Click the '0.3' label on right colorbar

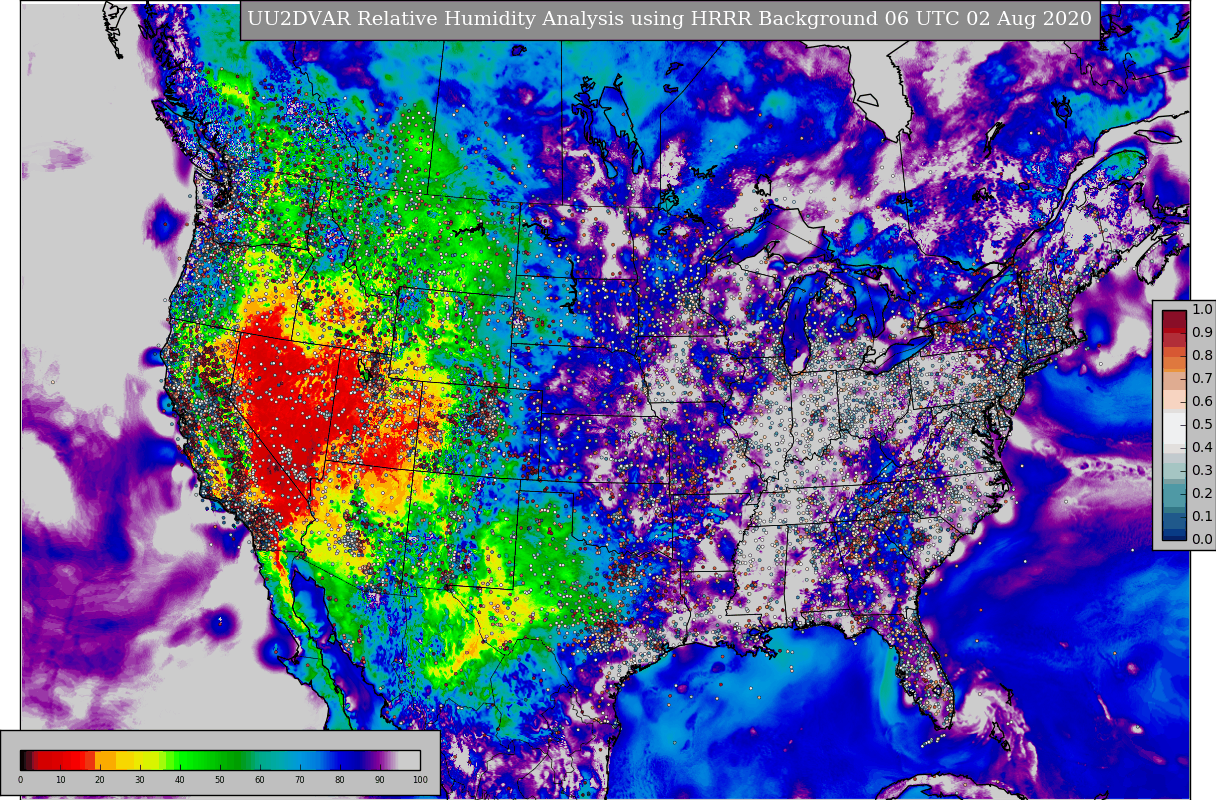(1202, 470)
